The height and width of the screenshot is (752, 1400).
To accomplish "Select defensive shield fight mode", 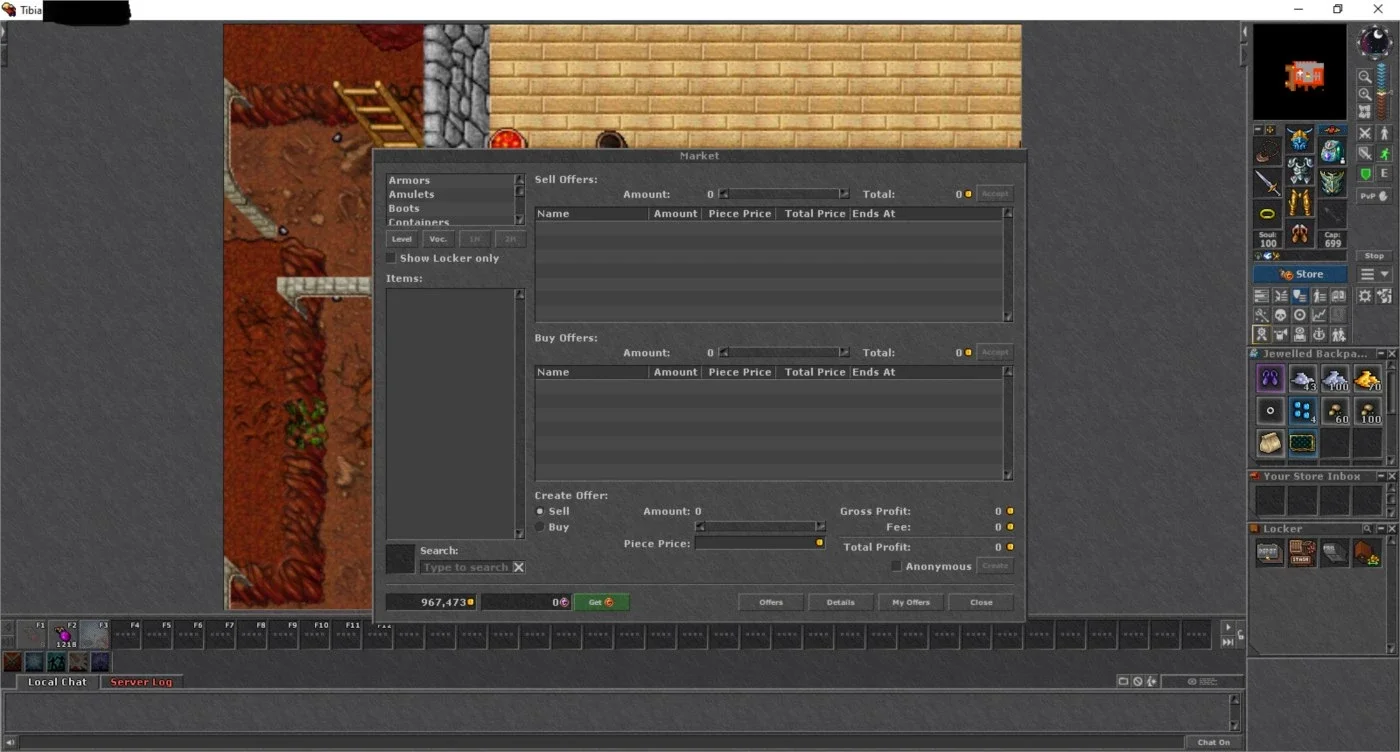I will tap(1364, 173).
